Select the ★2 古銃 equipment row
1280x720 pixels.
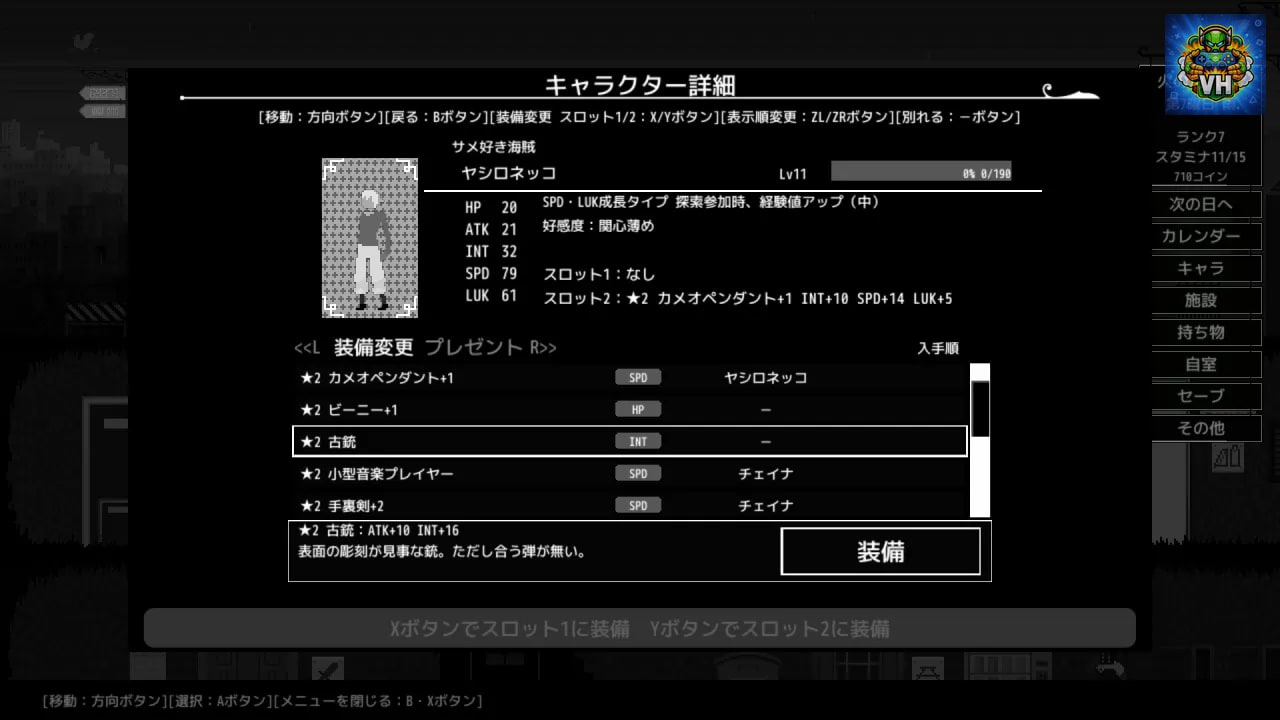tap(630, 441)
